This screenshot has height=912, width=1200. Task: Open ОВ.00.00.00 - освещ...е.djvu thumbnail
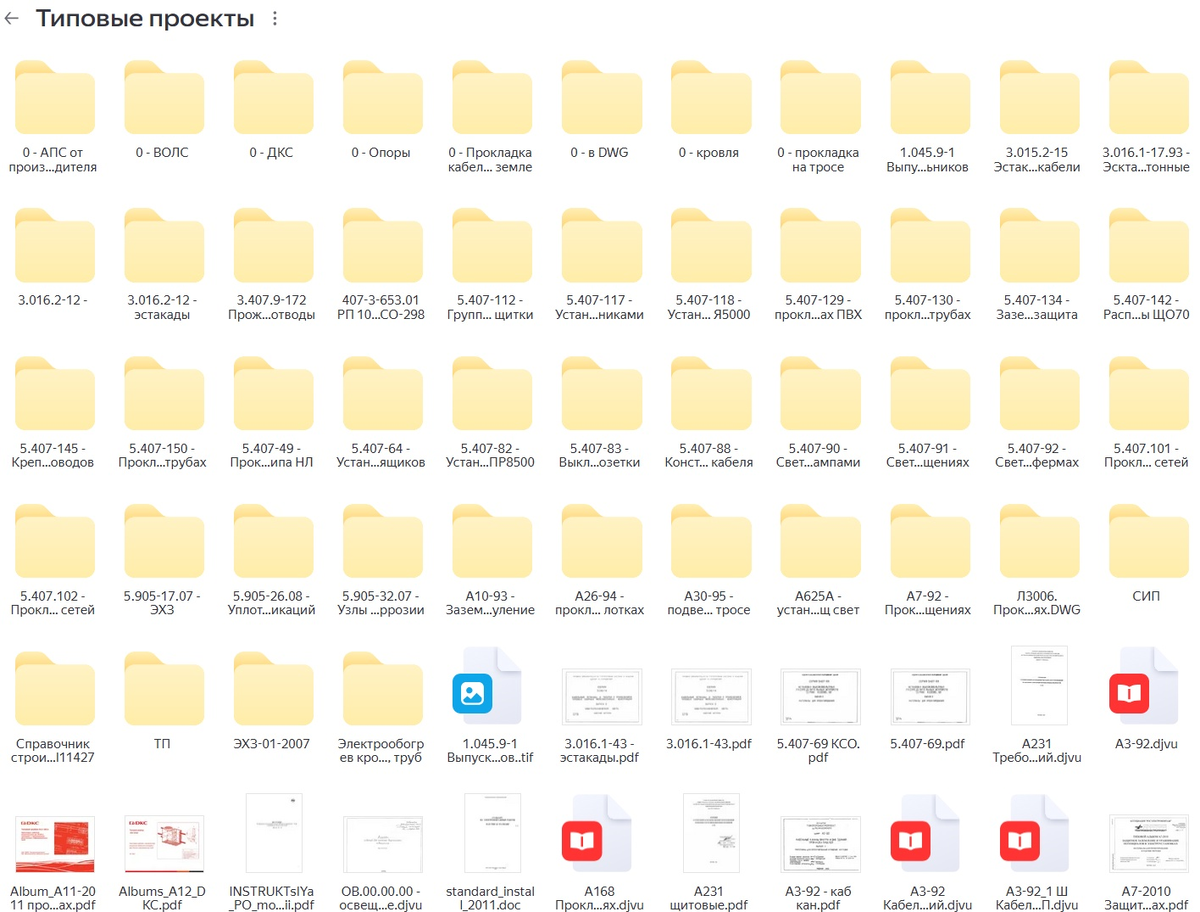[x=383, y=844]
